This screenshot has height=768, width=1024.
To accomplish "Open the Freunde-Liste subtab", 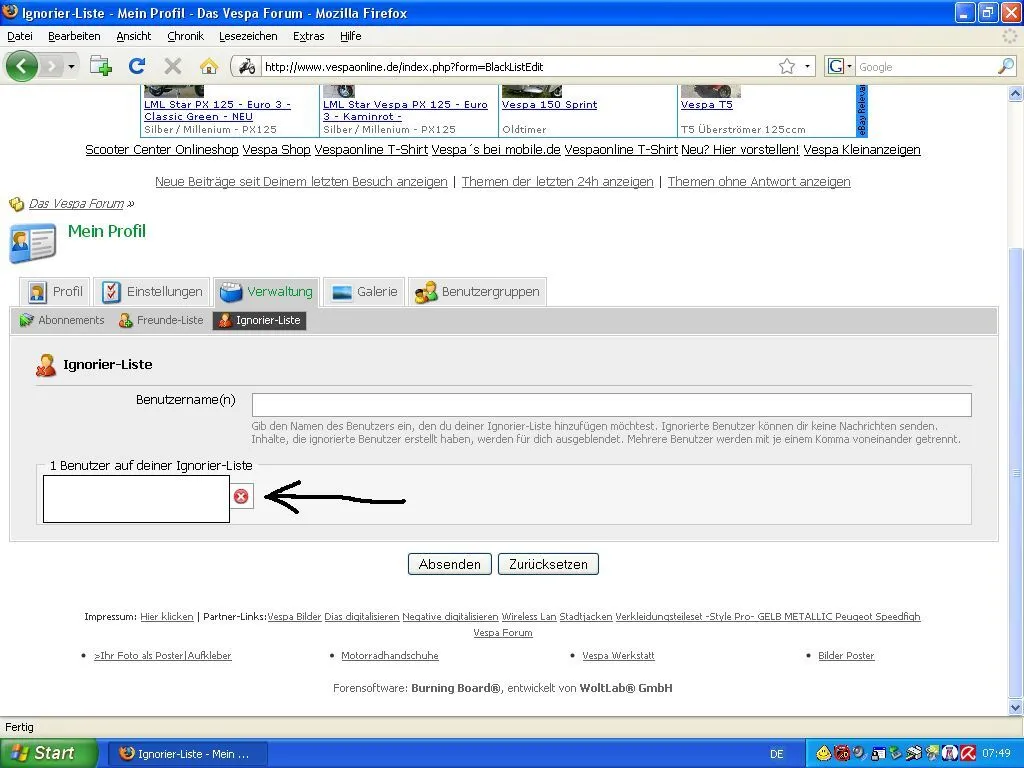I will click(161, 320).
